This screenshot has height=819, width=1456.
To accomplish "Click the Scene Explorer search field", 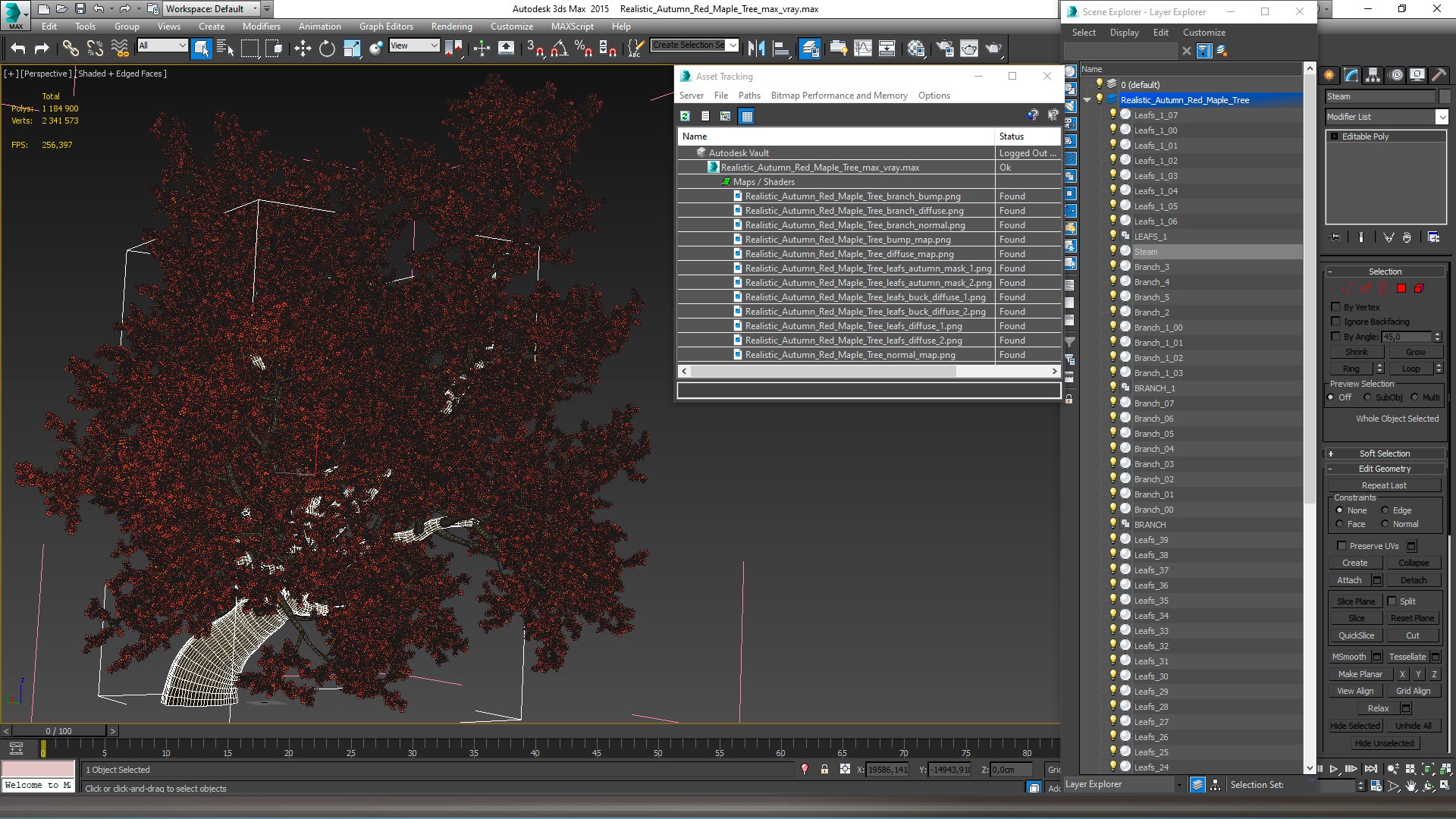I will pyautogui.click(x=1121, y=51).
